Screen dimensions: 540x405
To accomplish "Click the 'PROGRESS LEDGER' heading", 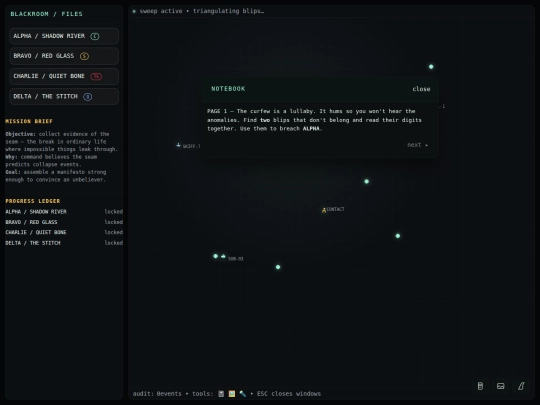I will 33,201.
